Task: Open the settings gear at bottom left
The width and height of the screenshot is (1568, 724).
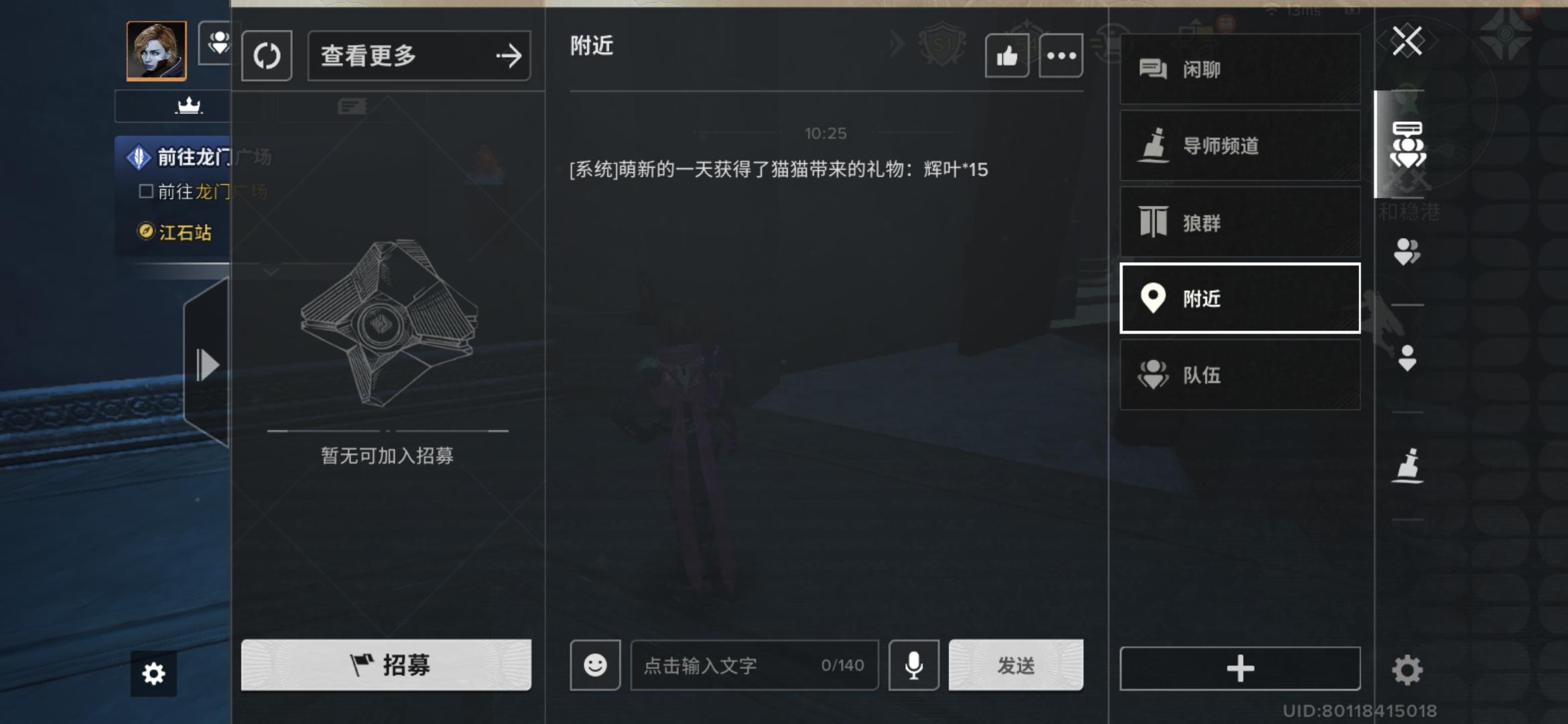Action: 153,674
